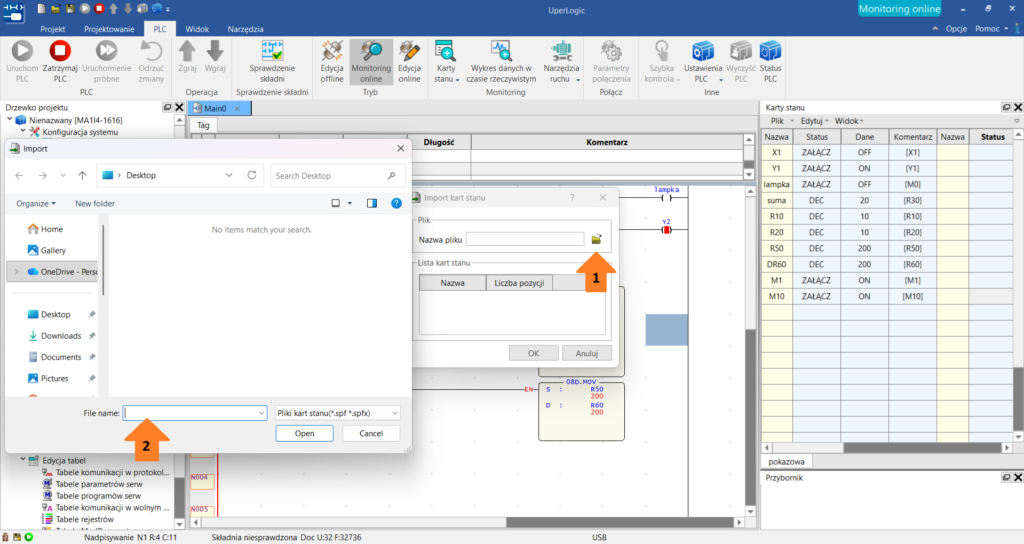Click New folder button
Viewport: 1024px width, 544px height.
coord(95,204)
